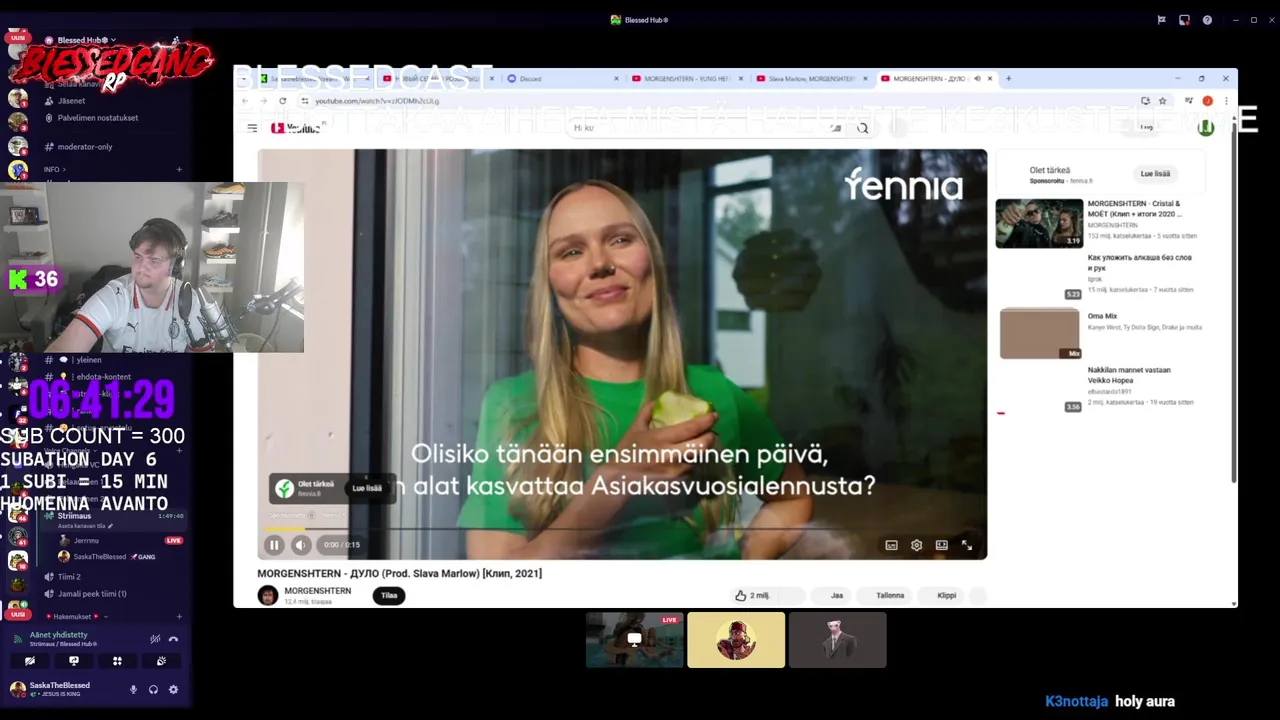Toggle subtitles in the YouTube player
The height and width of the screenshot is (720, 1280).
(891, 545)
